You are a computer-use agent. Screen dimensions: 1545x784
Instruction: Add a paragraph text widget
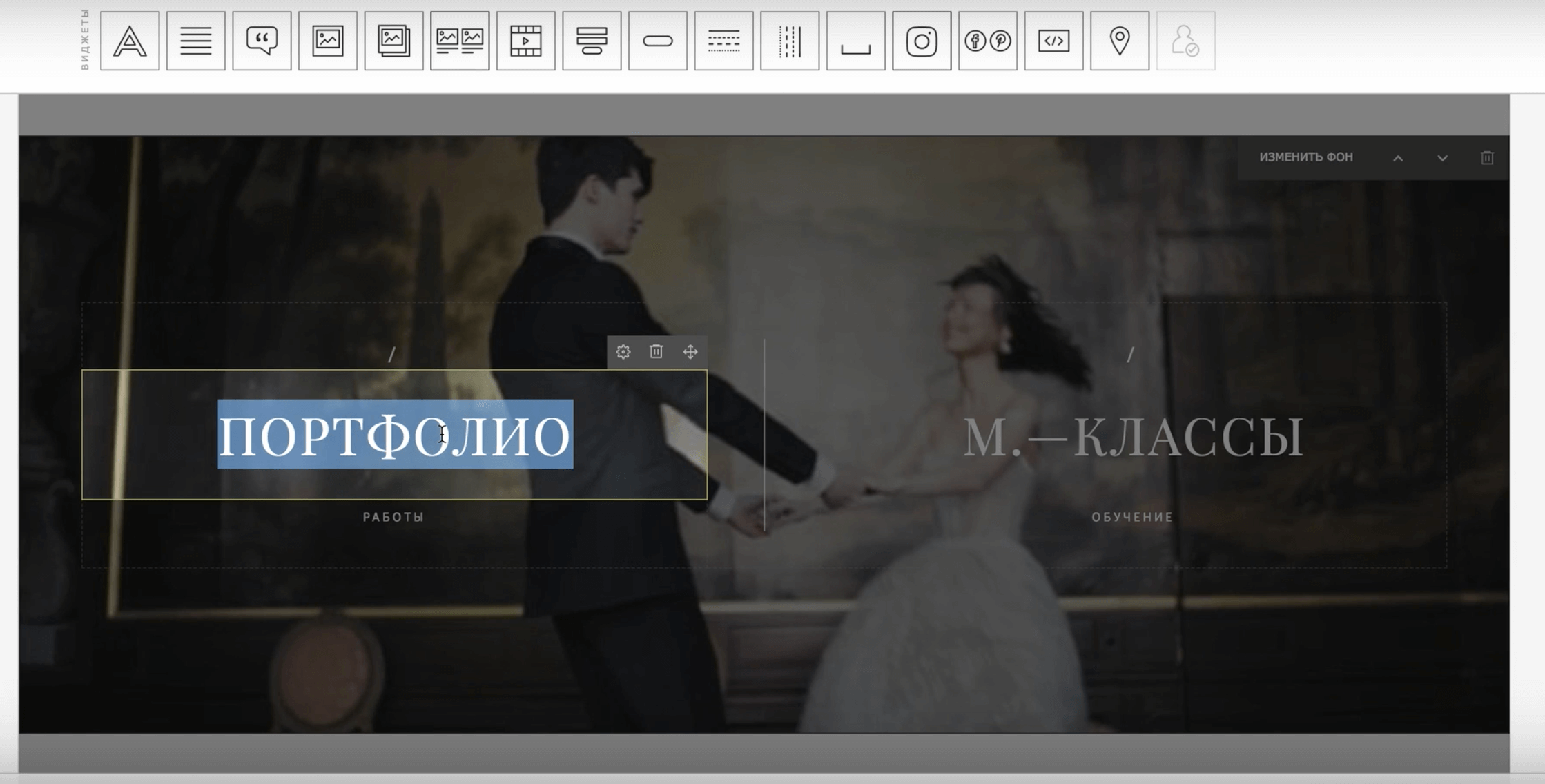point(195,41)
